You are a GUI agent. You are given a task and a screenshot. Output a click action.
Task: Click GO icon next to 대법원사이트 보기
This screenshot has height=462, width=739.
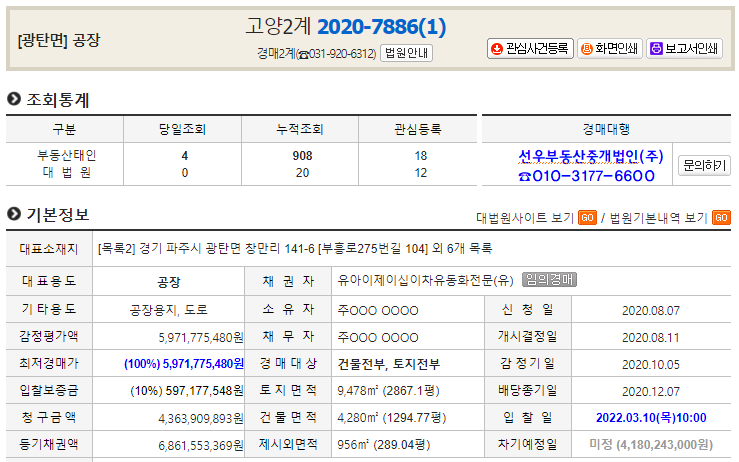(x=587, y=218)
